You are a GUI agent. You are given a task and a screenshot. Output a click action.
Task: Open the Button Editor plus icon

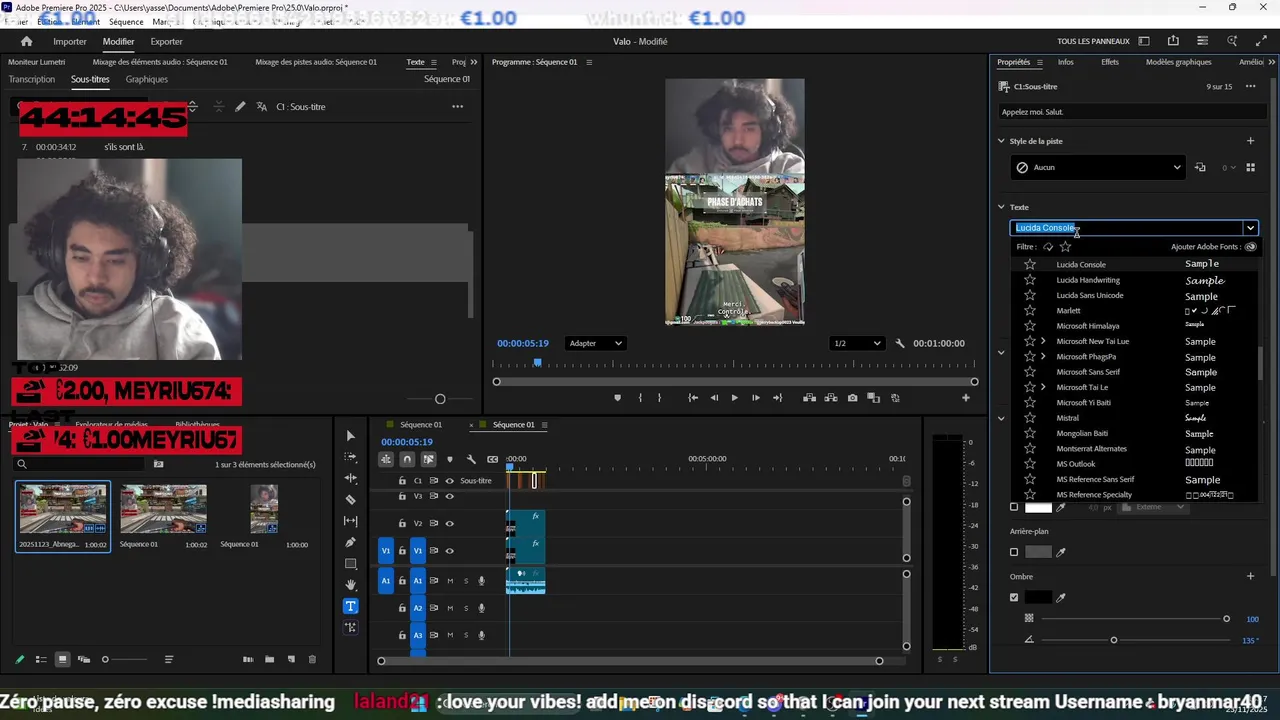tap(965, 398)
